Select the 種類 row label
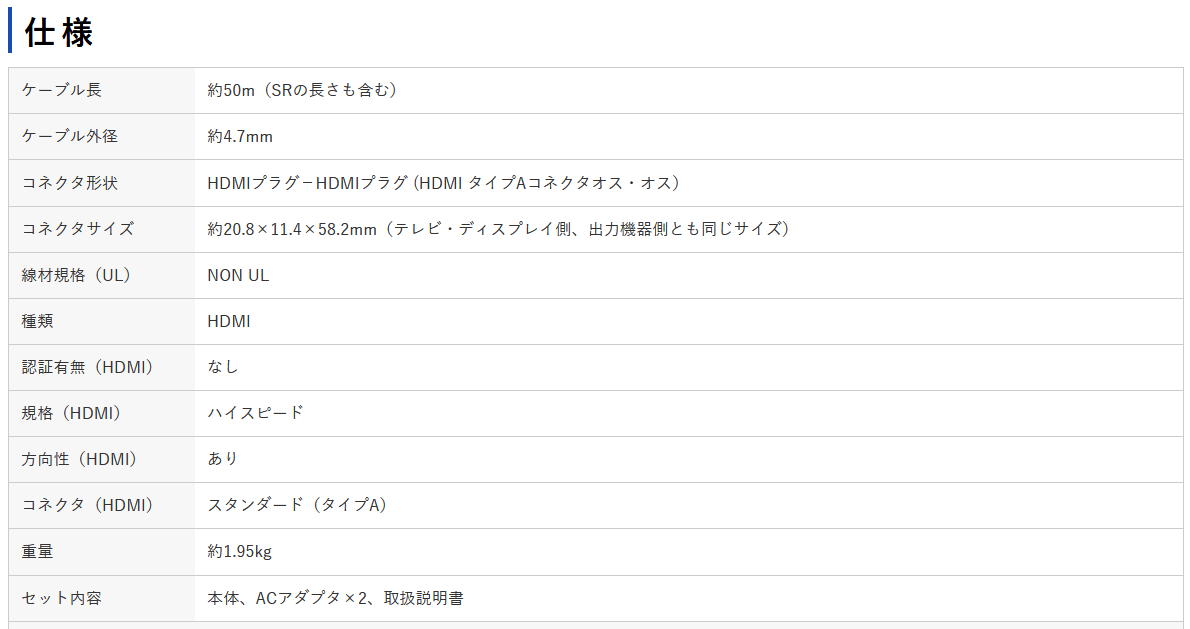The height and width of the screenshot is (629, 1190). tap(37, 322)
